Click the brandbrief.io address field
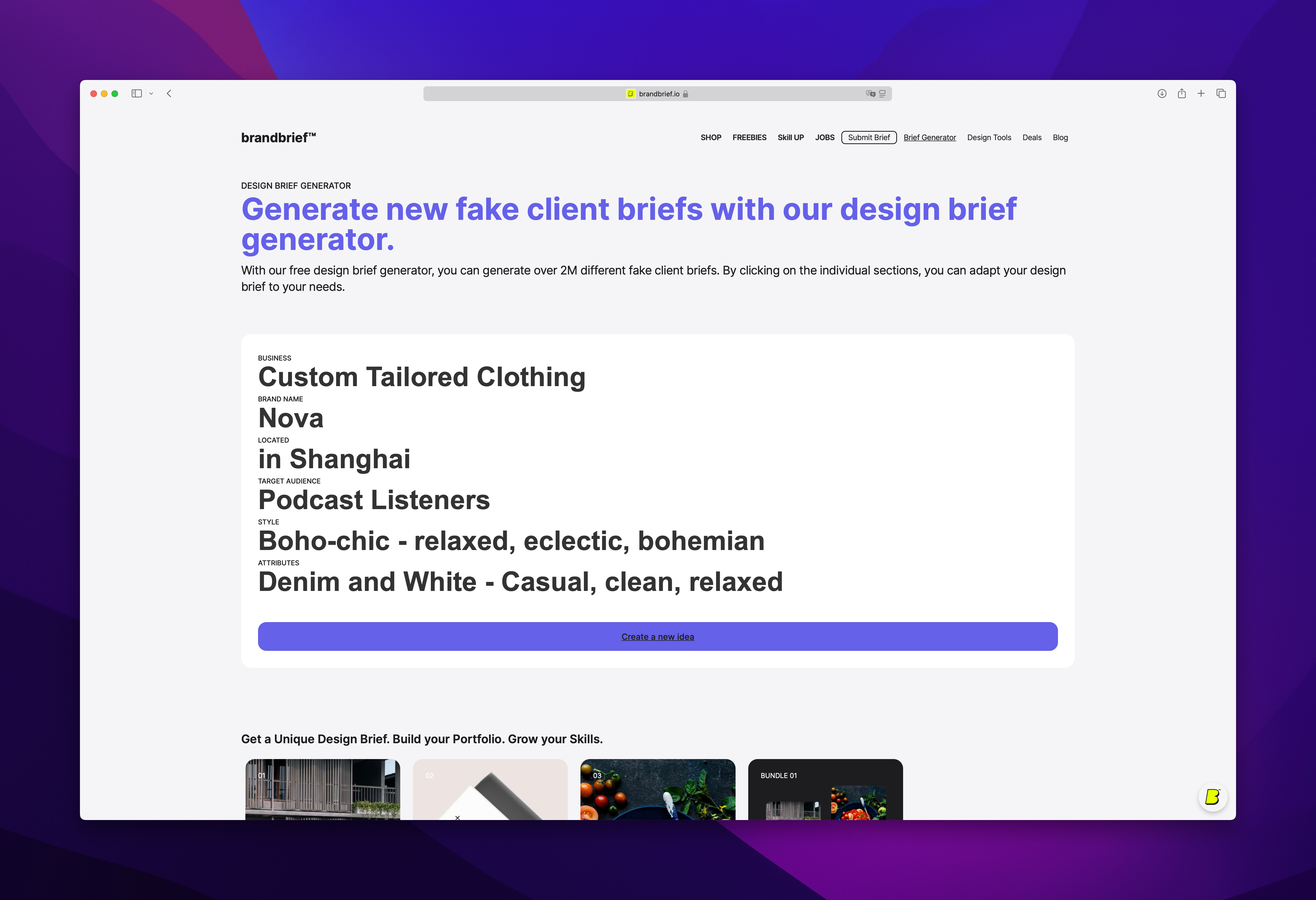The image size is (1316, 900). coord(657,94)
